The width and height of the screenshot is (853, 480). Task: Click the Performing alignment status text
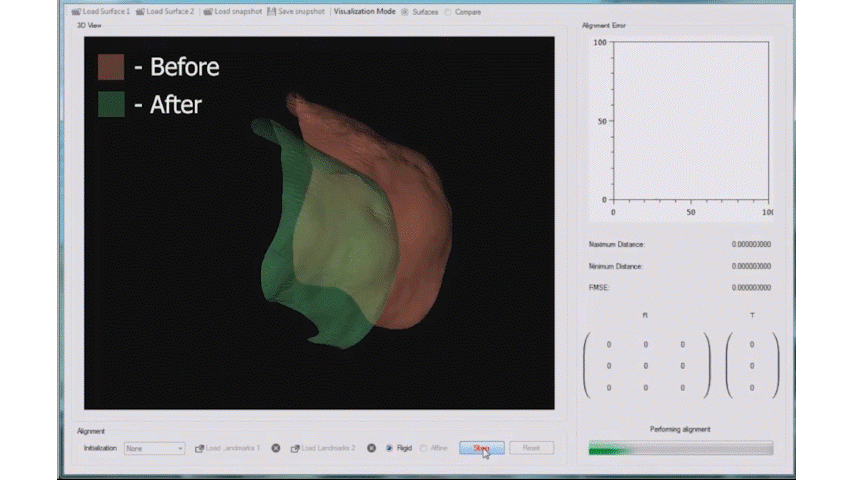(x=680, y=429)
